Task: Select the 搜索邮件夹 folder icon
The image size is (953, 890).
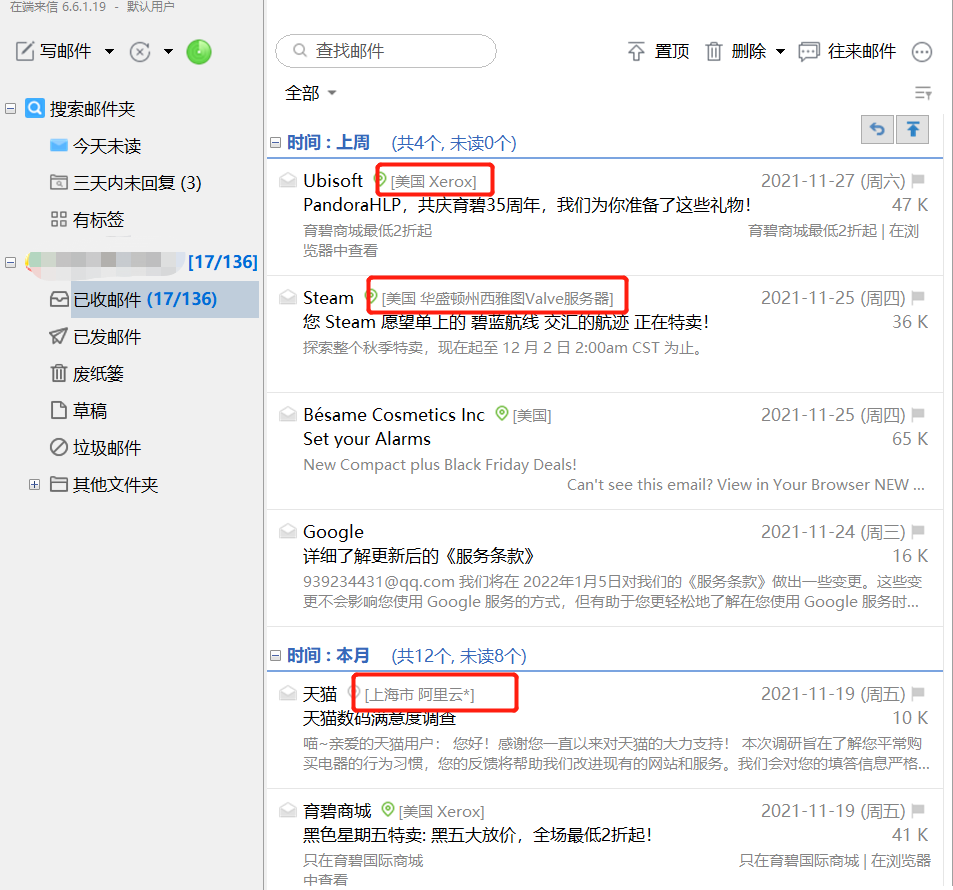Action: [x=35, y=108]
